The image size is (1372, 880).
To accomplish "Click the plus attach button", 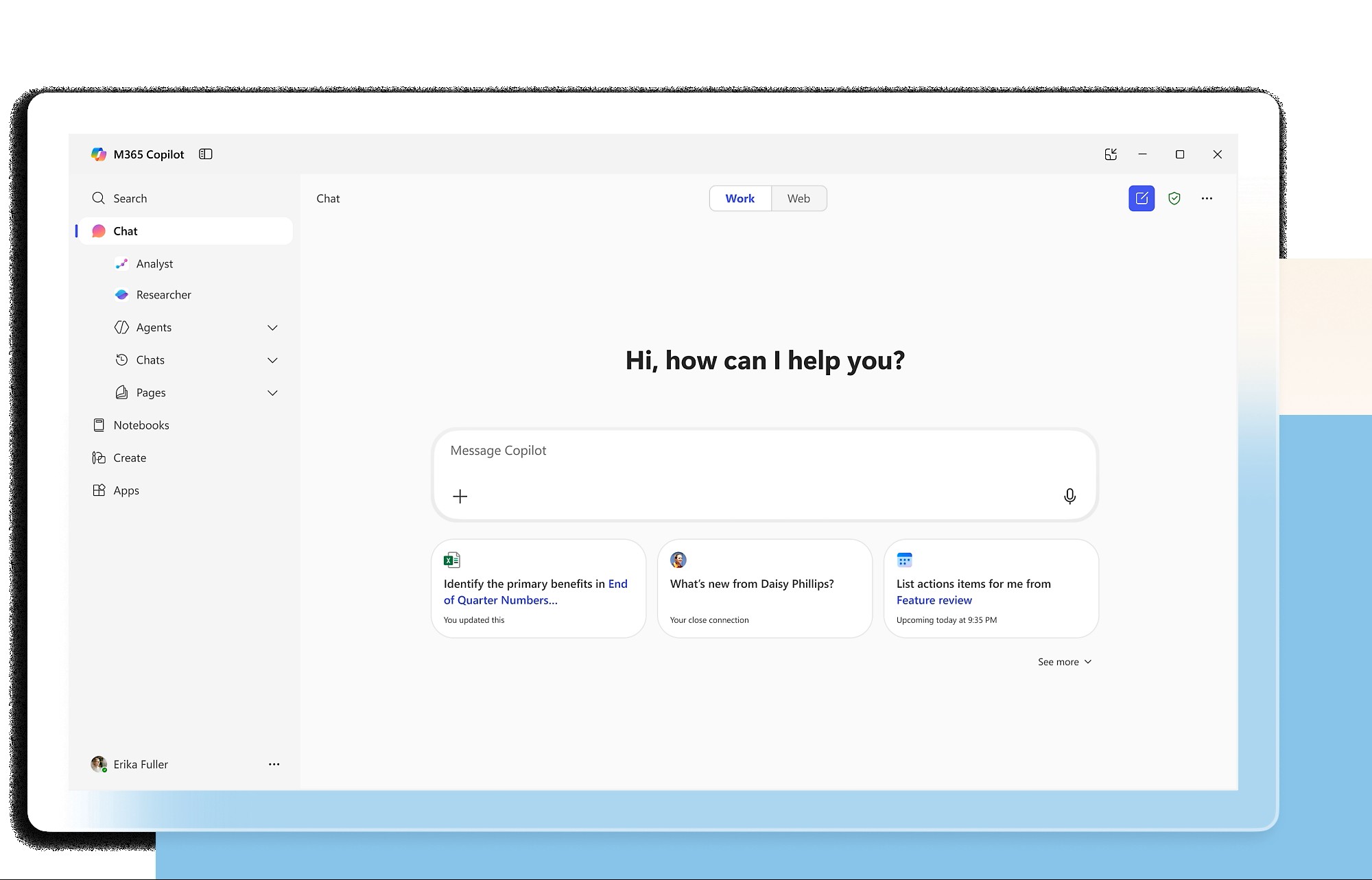I will tap(460, 496).
